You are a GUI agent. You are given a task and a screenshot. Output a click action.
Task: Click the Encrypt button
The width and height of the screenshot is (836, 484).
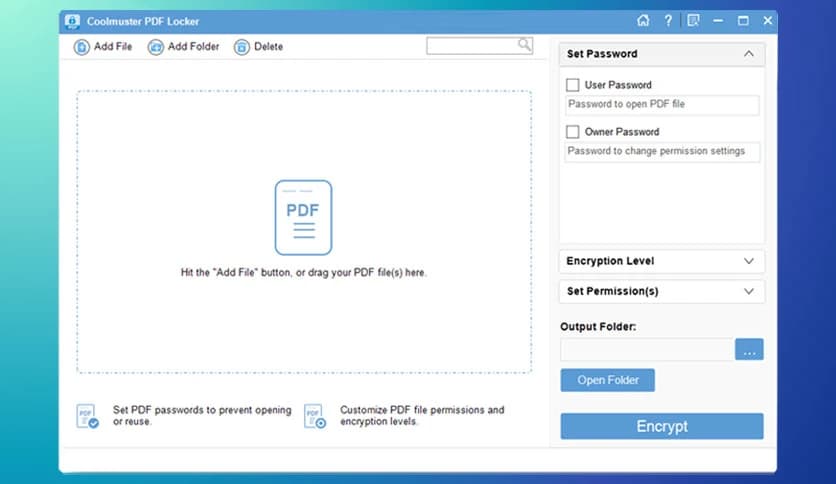coord(662,426)
